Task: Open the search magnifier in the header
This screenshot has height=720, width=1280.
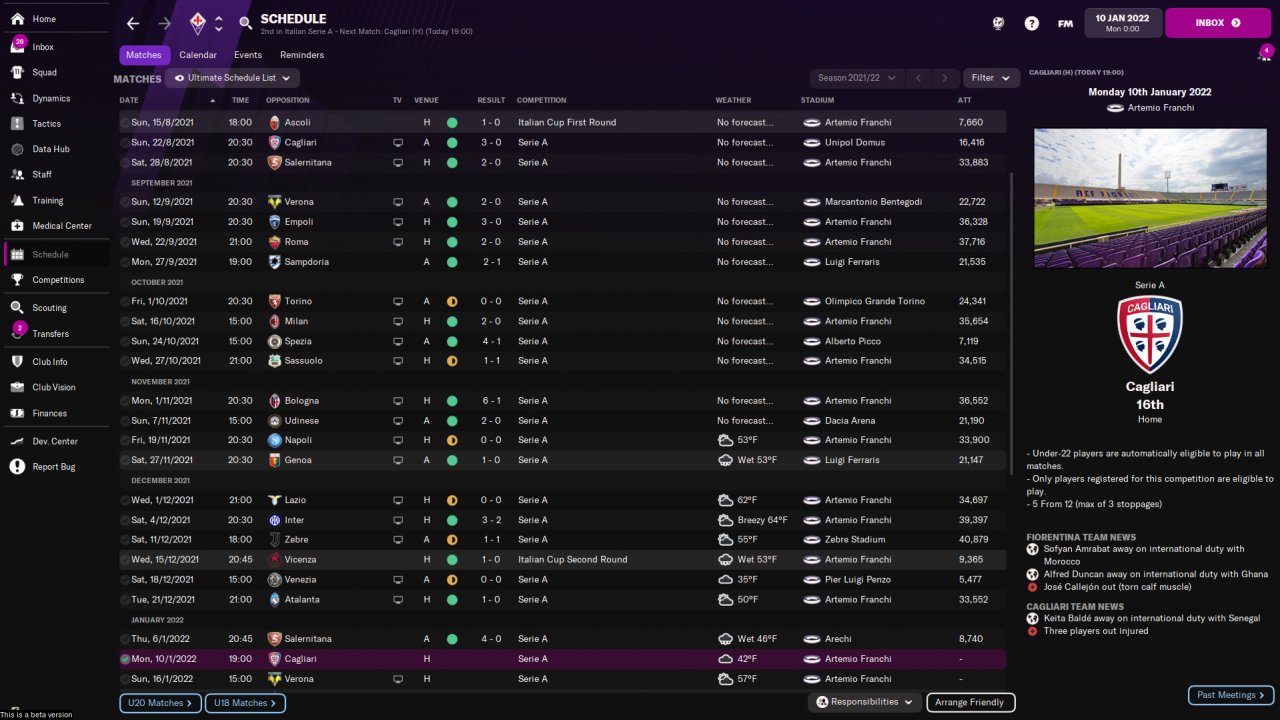Action: pyautogui.click(x=246, y=23)
